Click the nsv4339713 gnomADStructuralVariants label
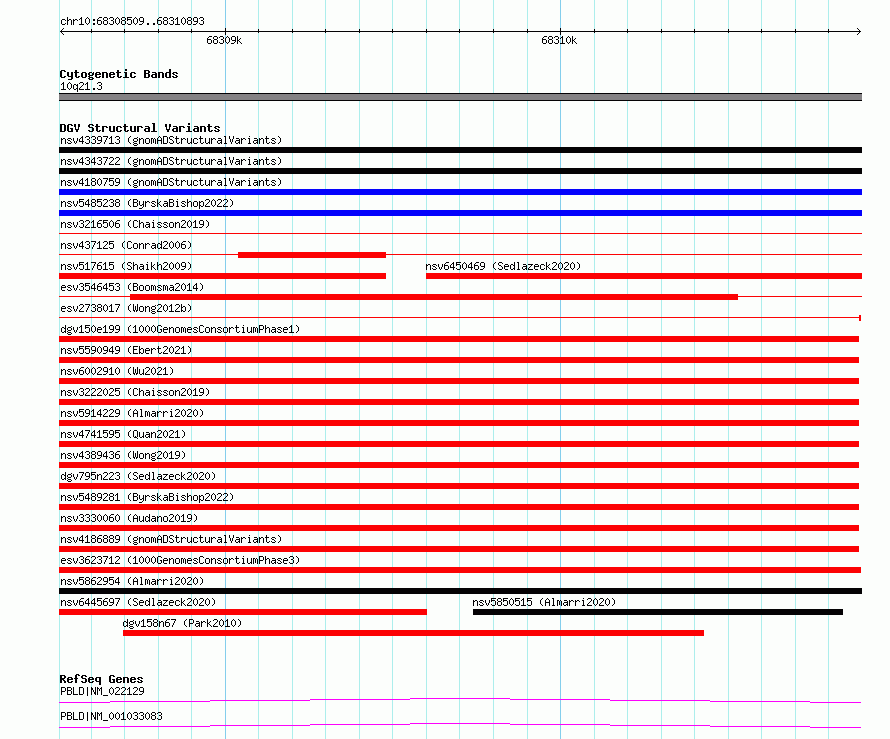Screen dimensions: 890x739 pyautogui.click(x=171, y=140)
